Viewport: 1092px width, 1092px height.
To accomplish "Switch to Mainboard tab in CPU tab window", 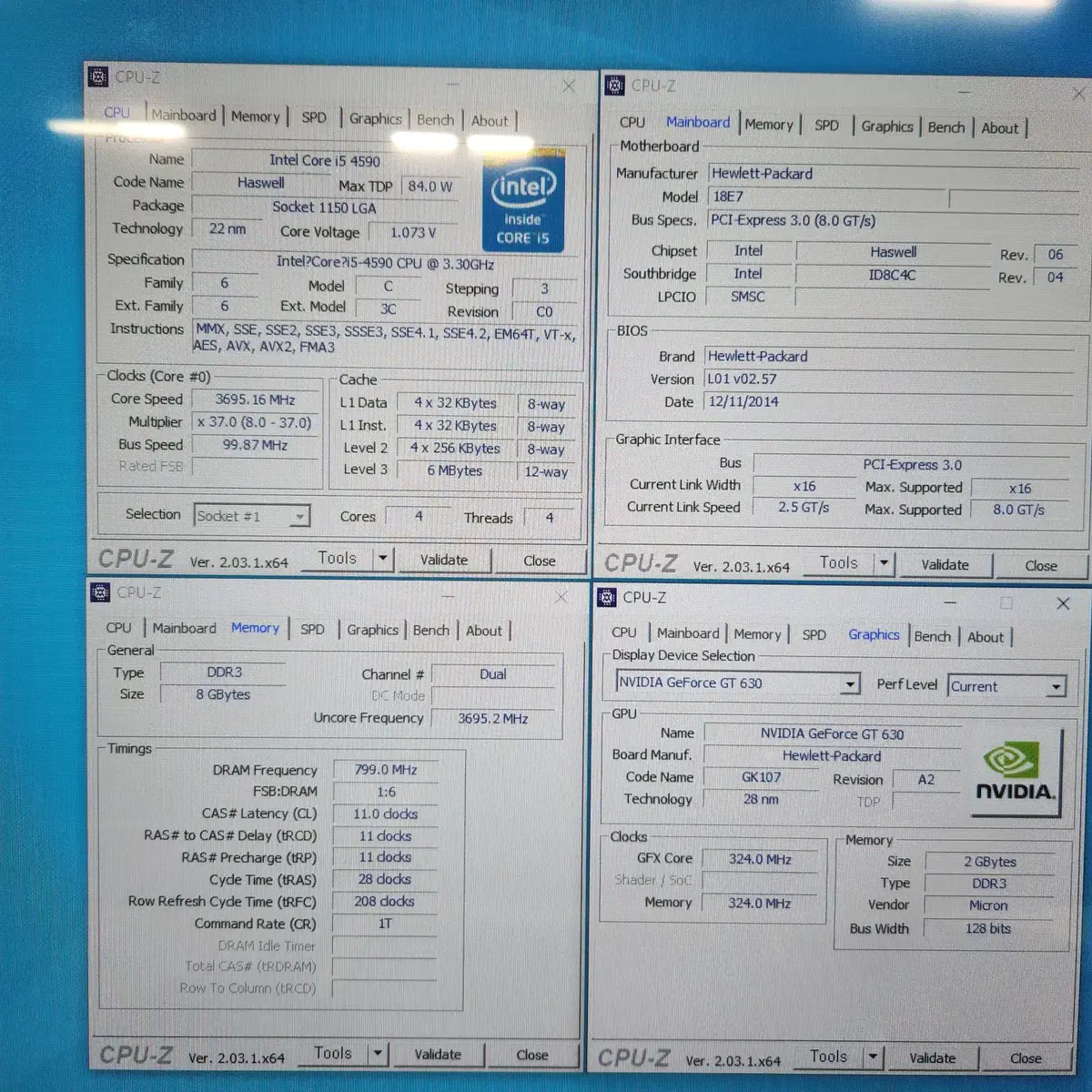I will [184, 116].
